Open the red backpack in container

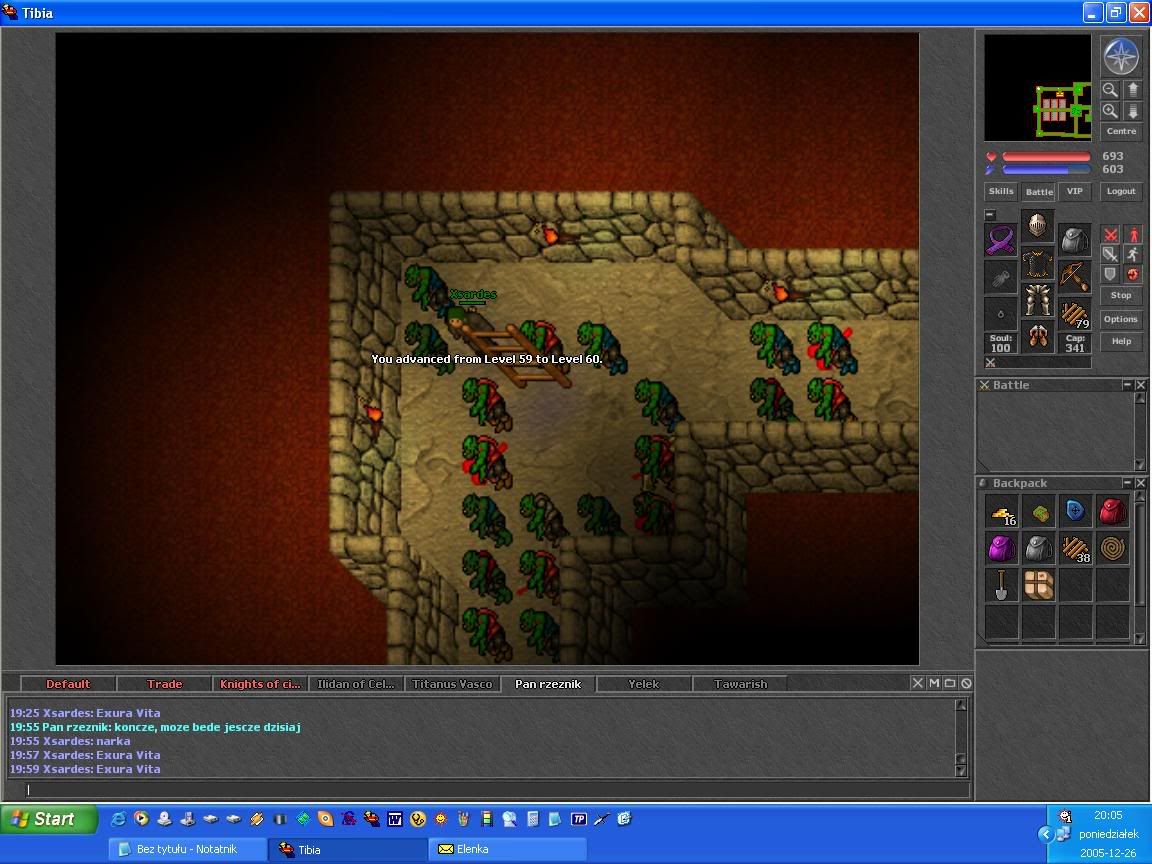tap(1112, 511)
